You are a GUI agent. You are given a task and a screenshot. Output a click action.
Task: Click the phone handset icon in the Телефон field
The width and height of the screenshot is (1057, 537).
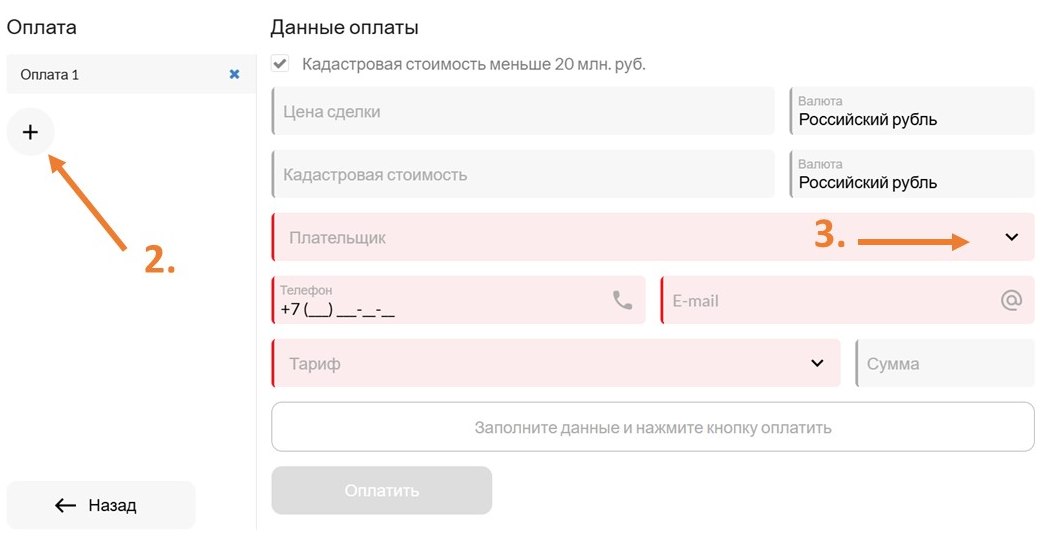622,300
